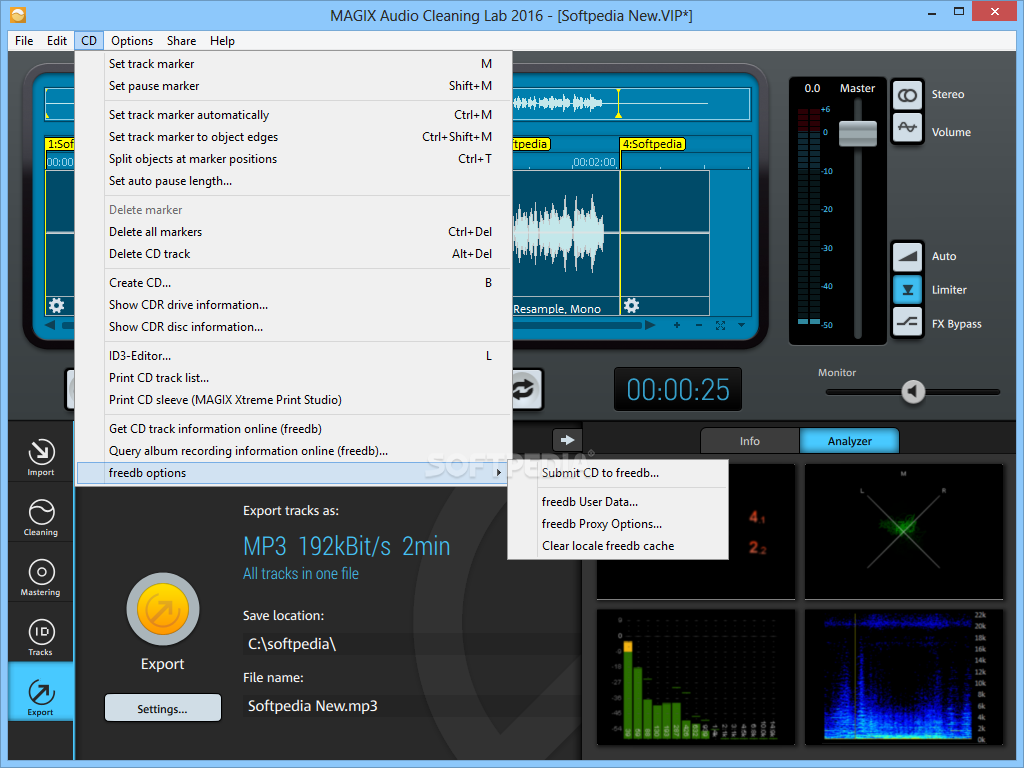
Task: Open the Mastering section in sidebar
Action: [40, 577]
